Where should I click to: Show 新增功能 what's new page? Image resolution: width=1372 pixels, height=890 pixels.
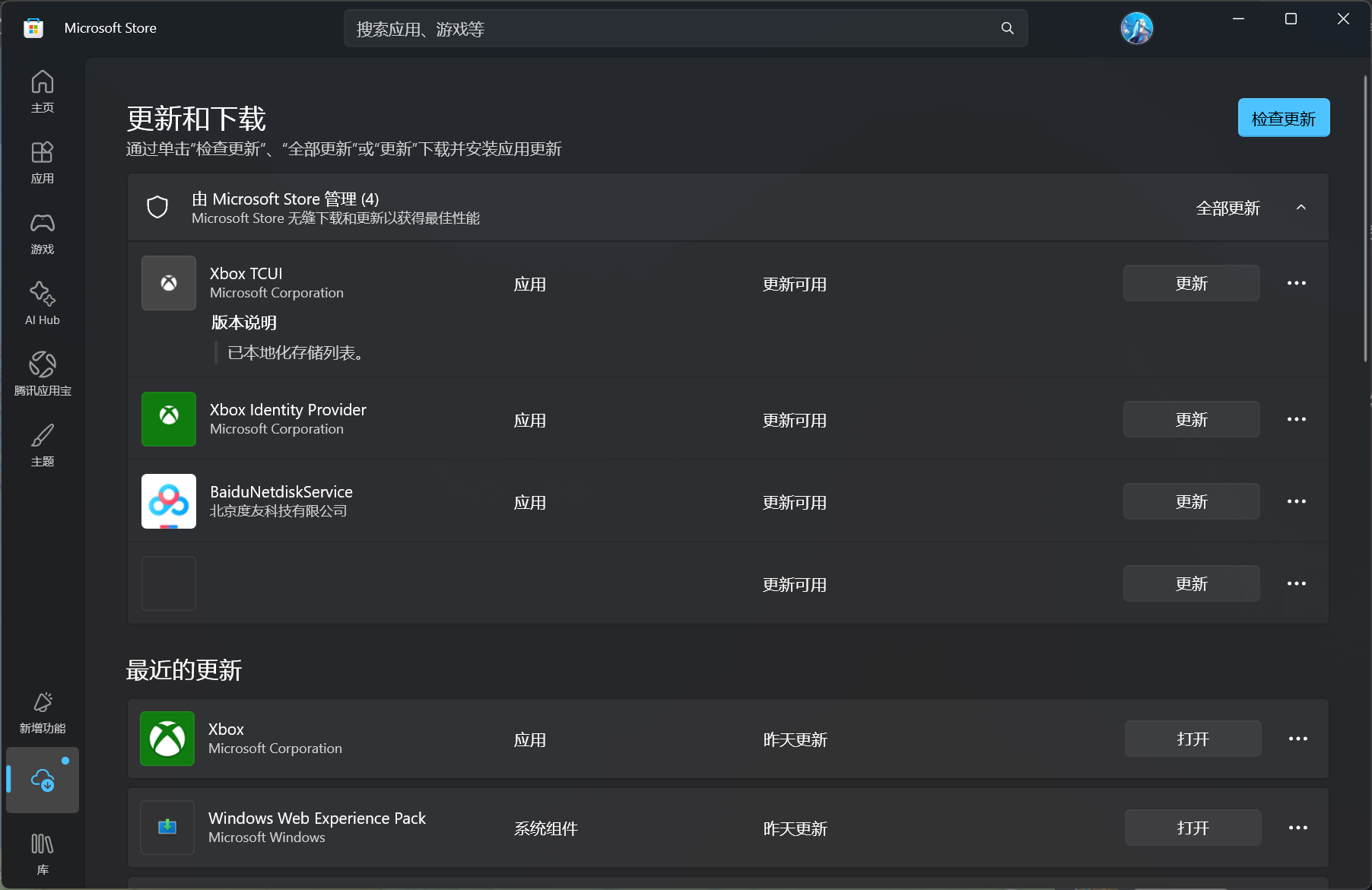43,712
